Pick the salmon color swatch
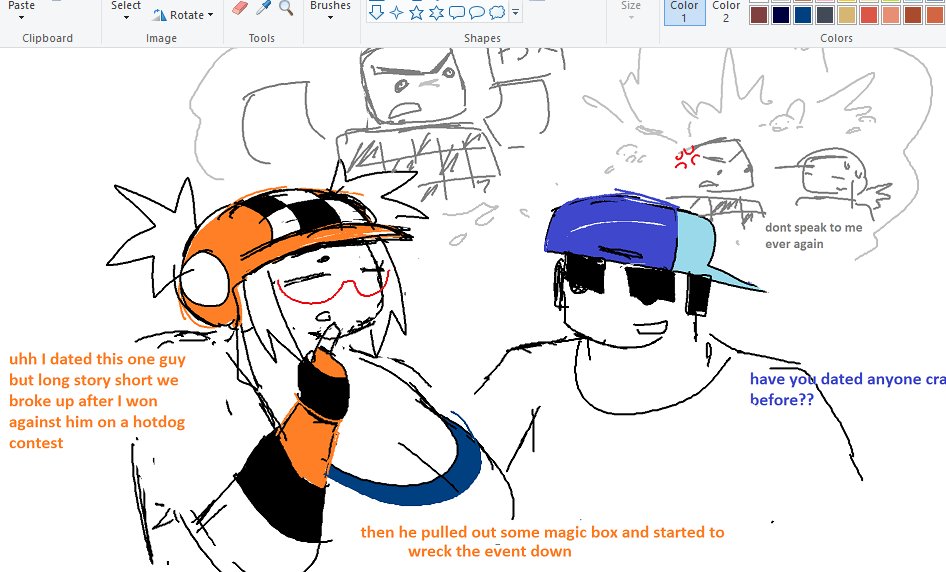Screen dimensions: 946x572 [891, 16]
